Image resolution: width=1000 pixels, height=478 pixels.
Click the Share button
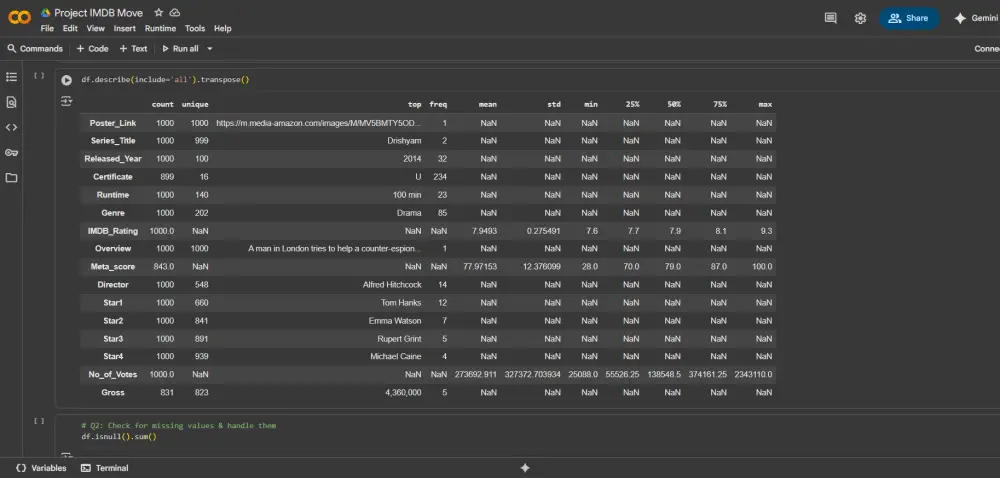(908, 18)
